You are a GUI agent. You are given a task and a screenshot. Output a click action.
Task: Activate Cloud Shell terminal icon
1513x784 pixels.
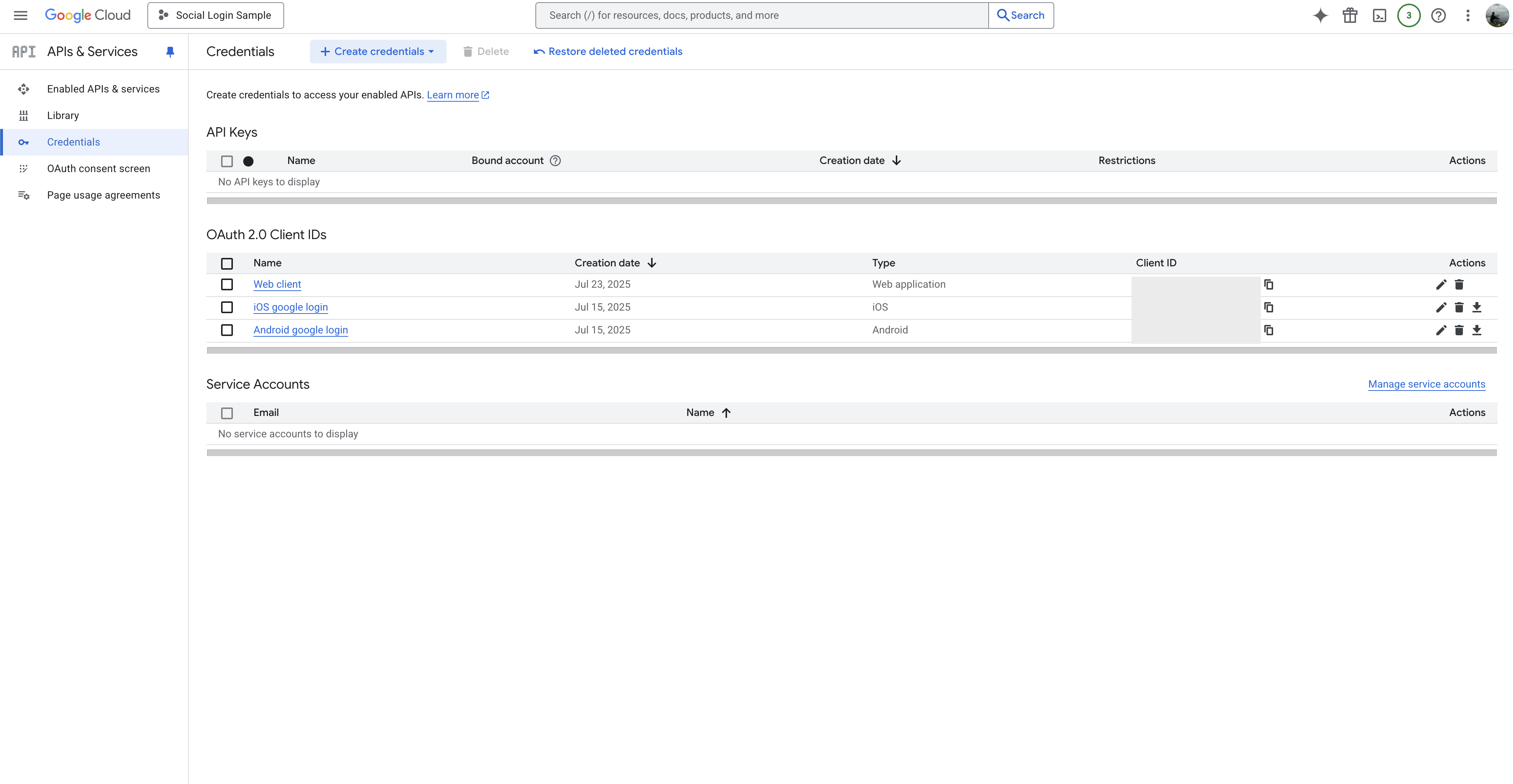click(1379, 16)
